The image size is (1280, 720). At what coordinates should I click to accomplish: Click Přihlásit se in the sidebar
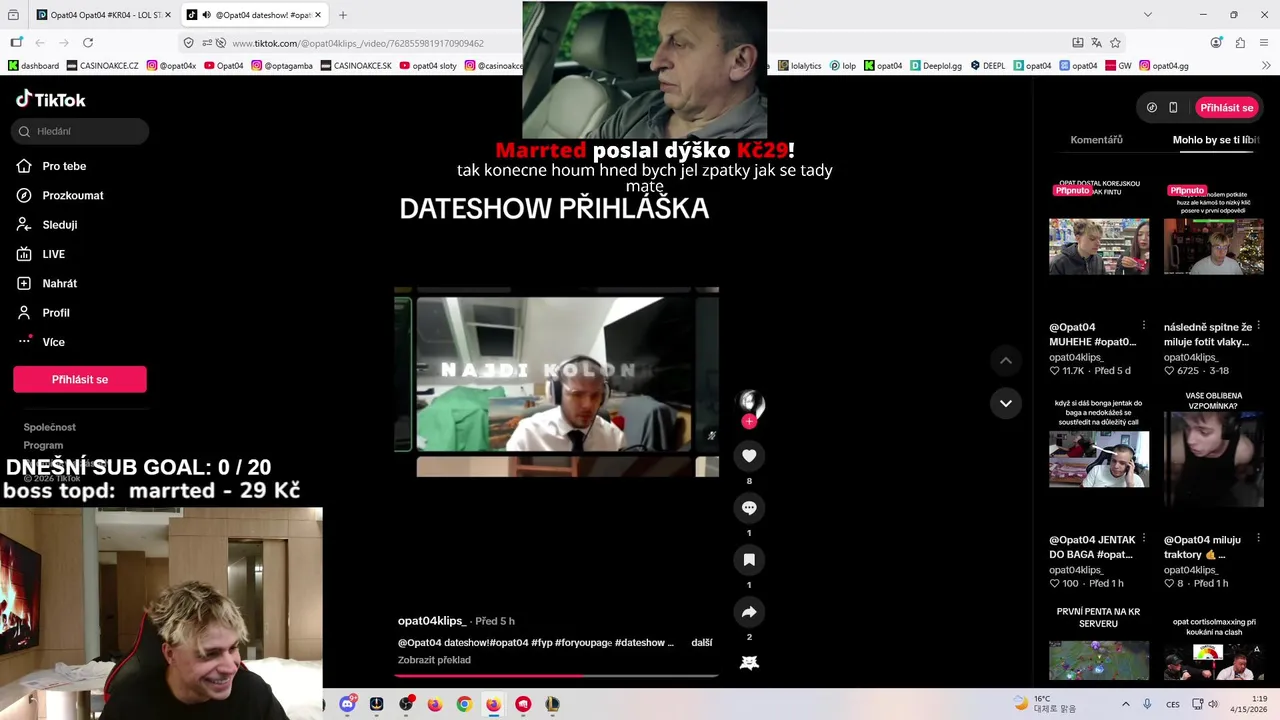point(80,379)
